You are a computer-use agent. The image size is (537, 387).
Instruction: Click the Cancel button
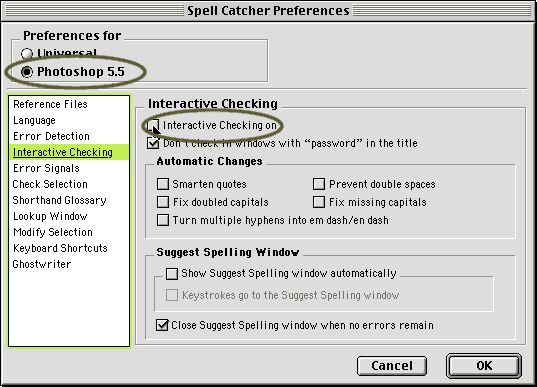[392, 366]
